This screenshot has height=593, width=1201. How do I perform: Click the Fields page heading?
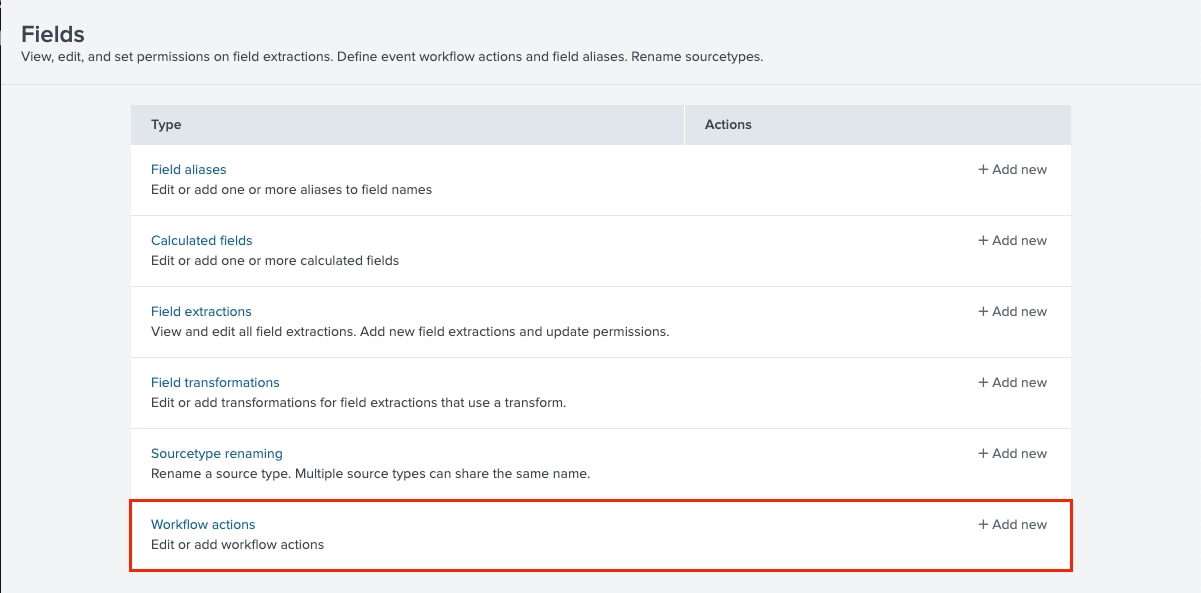53,34
